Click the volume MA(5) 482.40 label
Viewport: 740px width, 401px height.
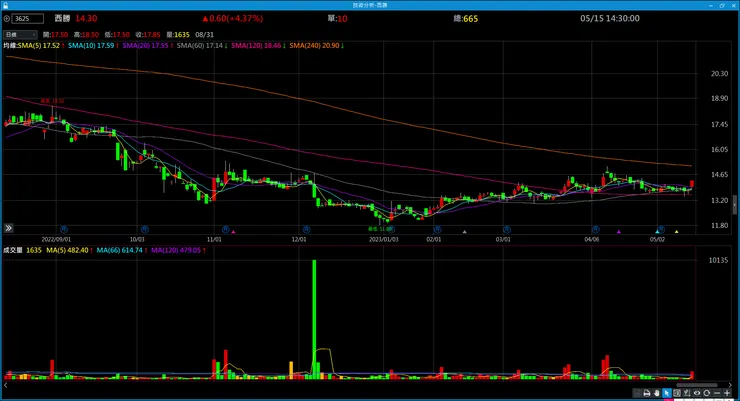[x=67, y=250]
